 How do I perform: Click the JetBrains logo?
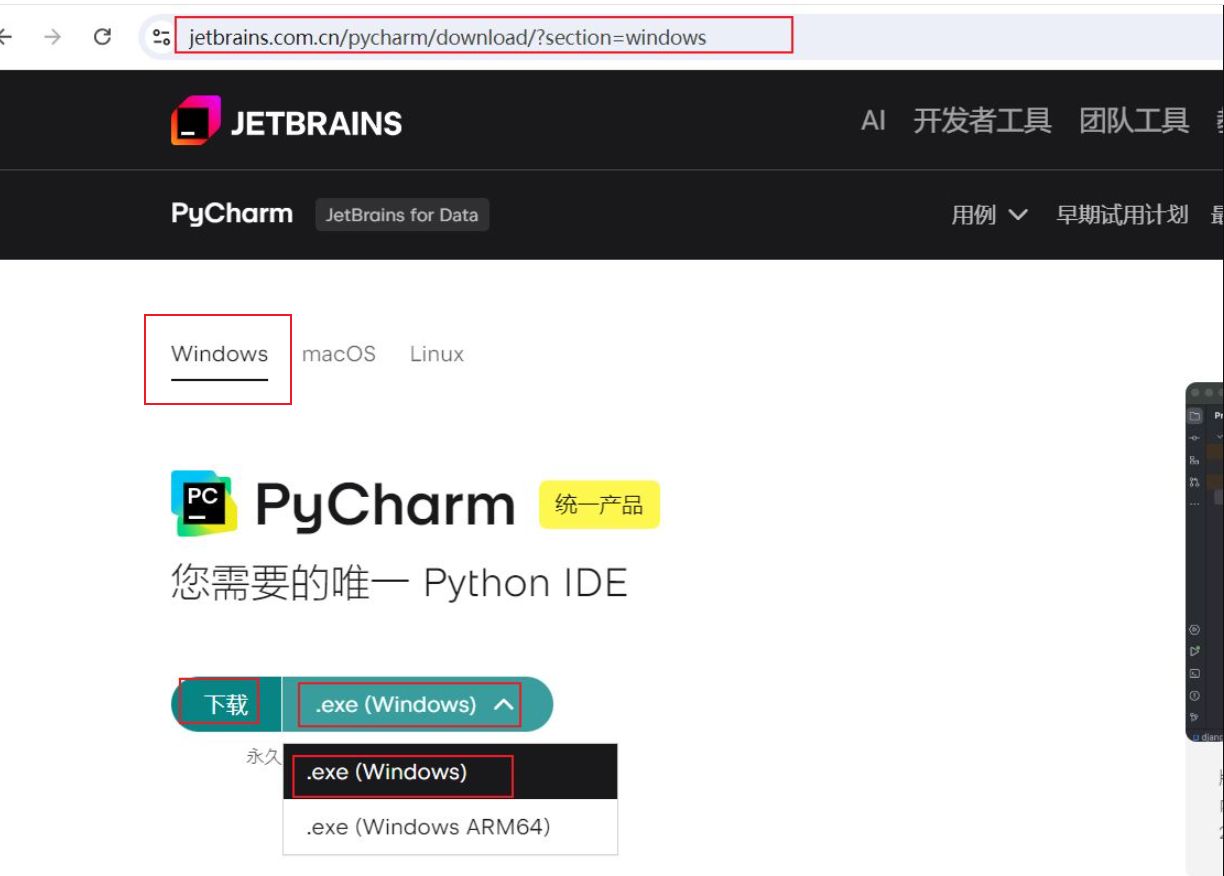(x=286, y=122)
